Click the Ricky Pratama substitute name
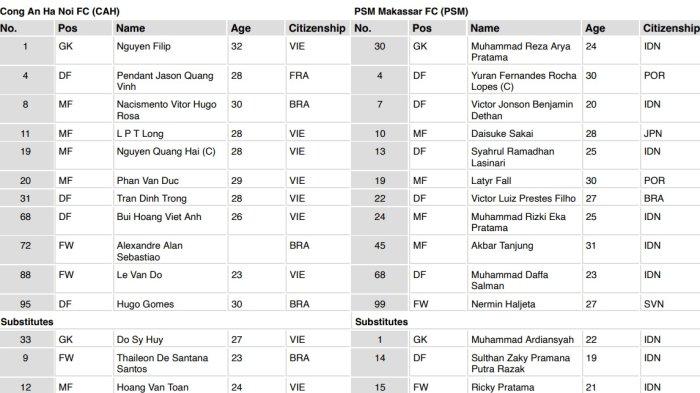This screenshot has height=393, width=700. coord(502,387)
